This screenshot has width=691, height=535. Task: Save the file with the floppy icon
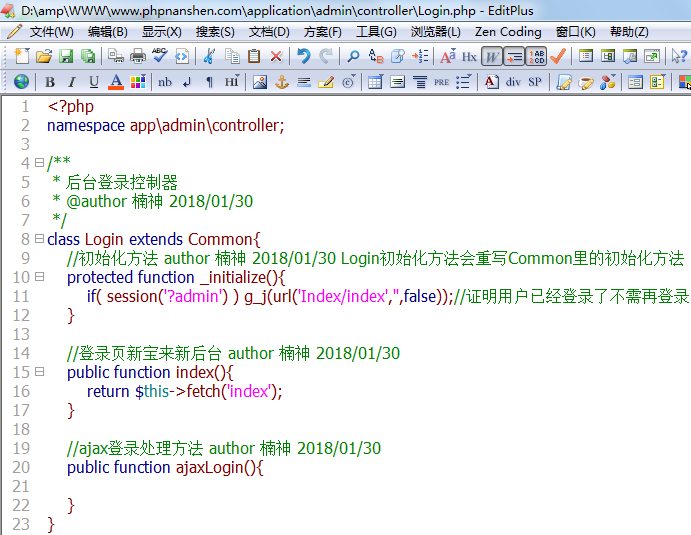(66, 56)
